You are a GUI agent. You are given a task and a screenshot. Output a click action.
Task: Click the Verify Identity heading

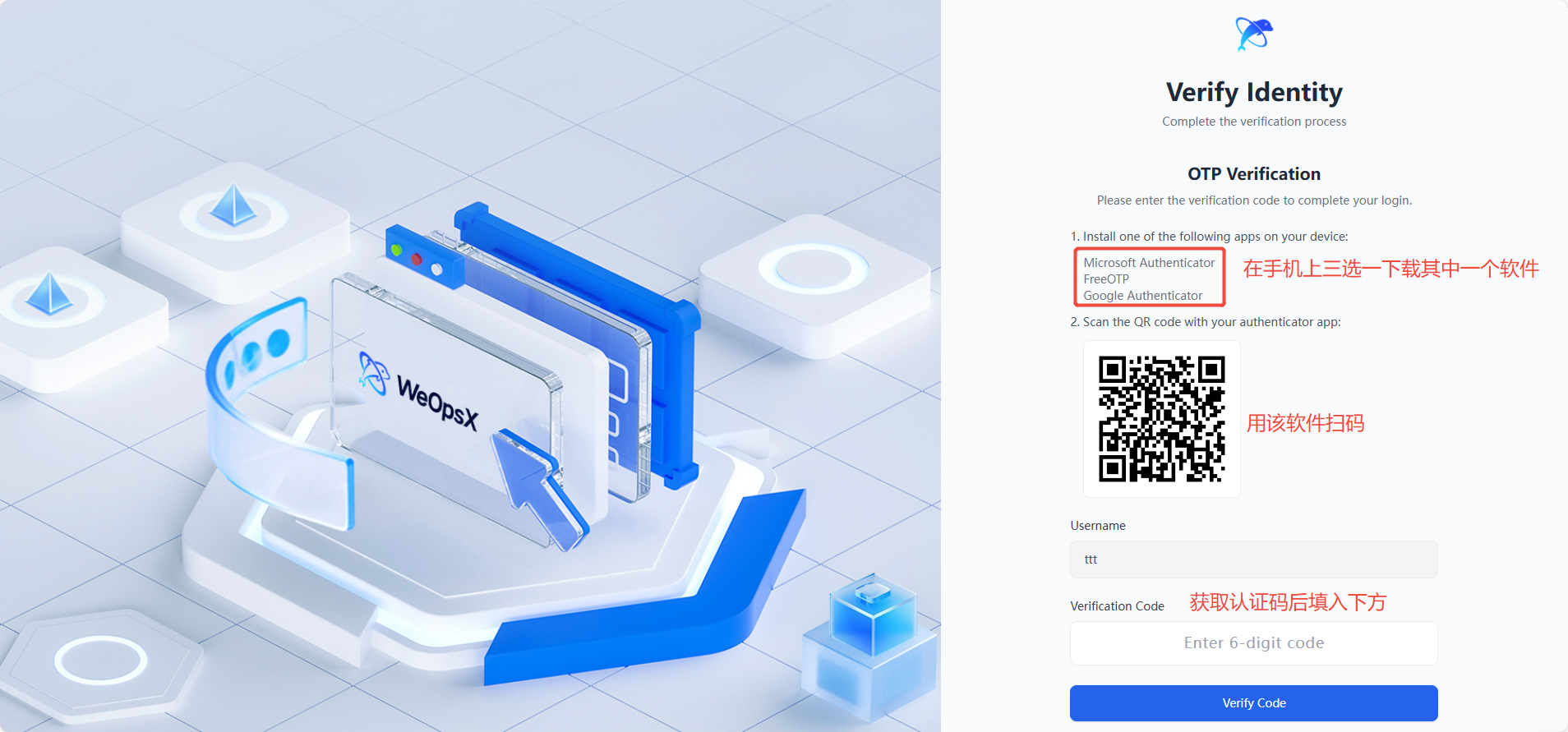click(x=1254, y=92)
